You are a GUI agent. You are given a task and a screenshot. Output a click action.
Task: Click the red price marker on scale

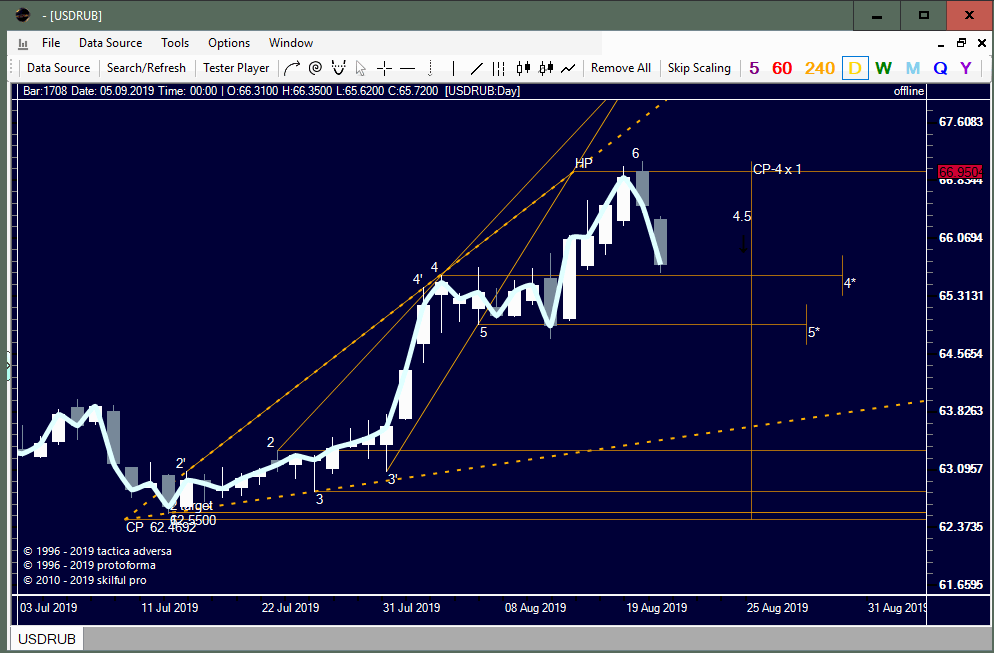click(x=957, y=172)
